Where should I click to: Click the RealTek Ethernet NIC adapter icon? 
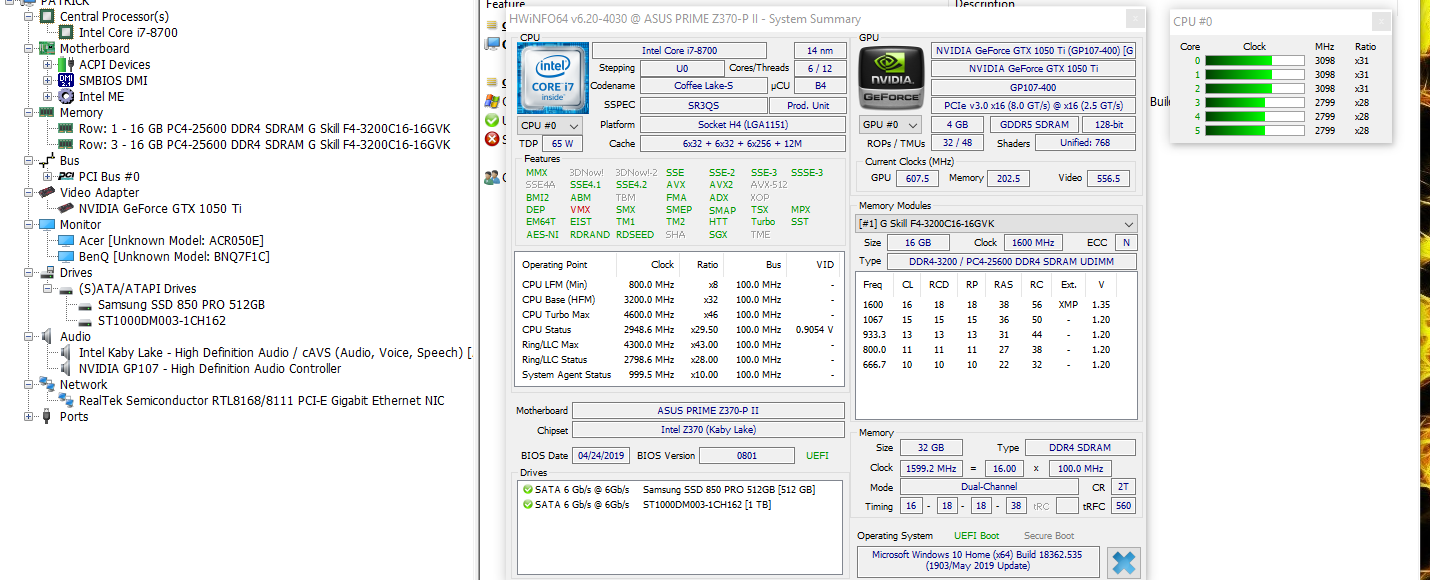pyautogui.click(x=66, y=400)
